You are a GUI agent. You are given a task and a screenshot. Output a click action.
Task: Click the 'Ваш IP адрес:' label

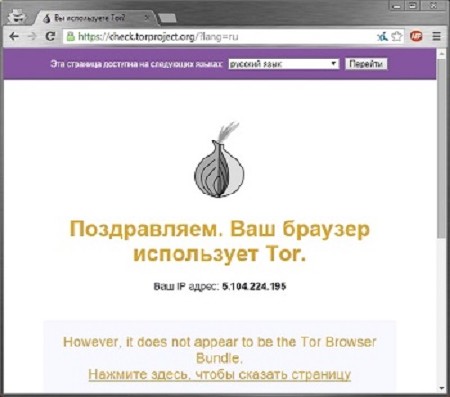click(186, 287)
